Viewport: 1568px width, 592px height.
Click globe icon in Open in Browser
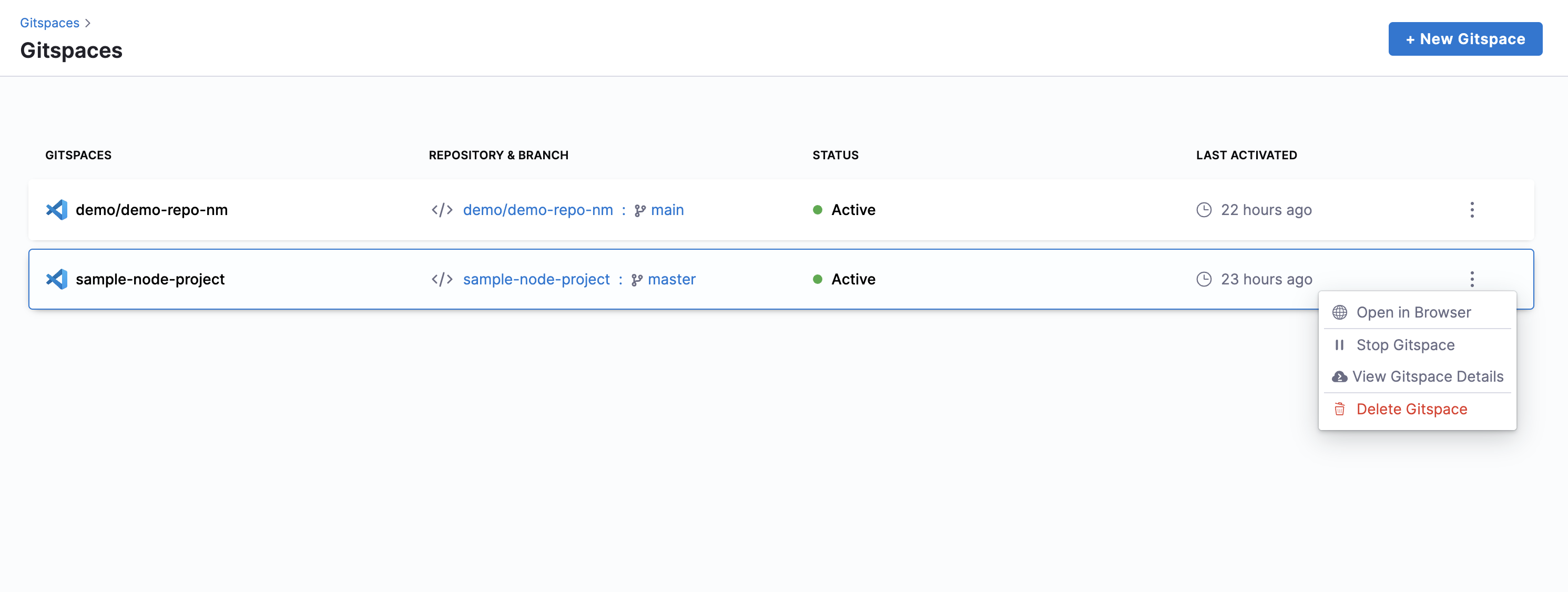(1339, 313)
